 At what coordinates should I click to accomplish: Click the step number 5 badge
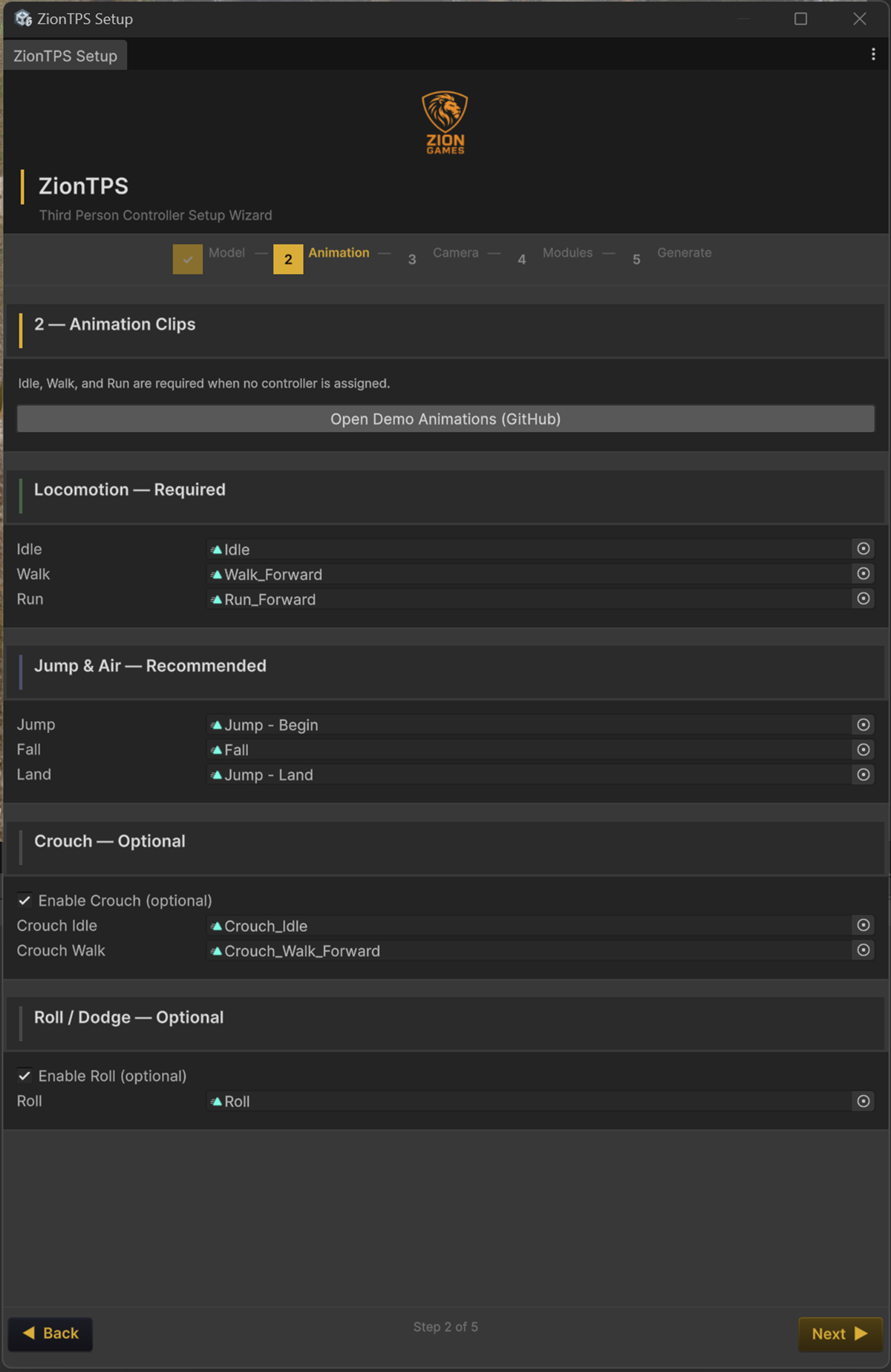[x=636, y=259]
